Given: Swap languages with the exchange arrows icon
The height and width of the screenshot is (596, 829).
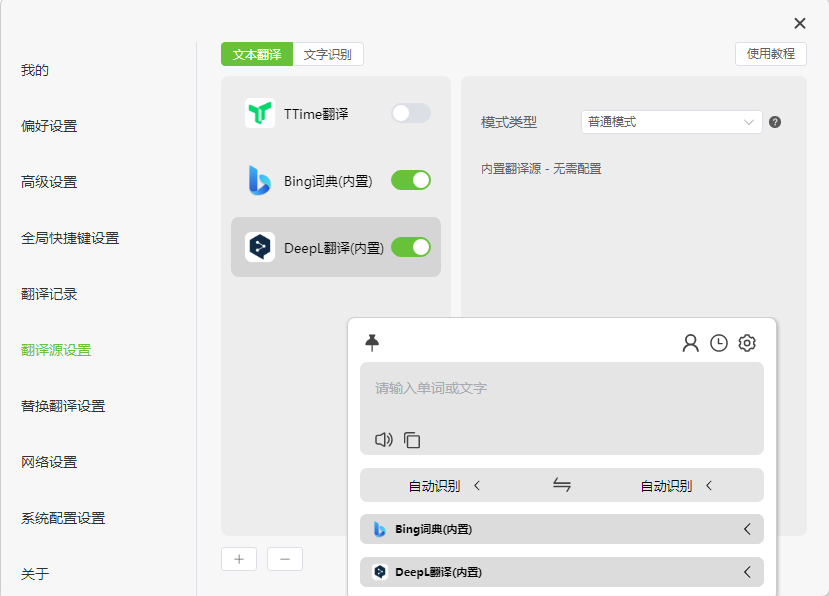Looking at the screenshot, I should 561,484.
